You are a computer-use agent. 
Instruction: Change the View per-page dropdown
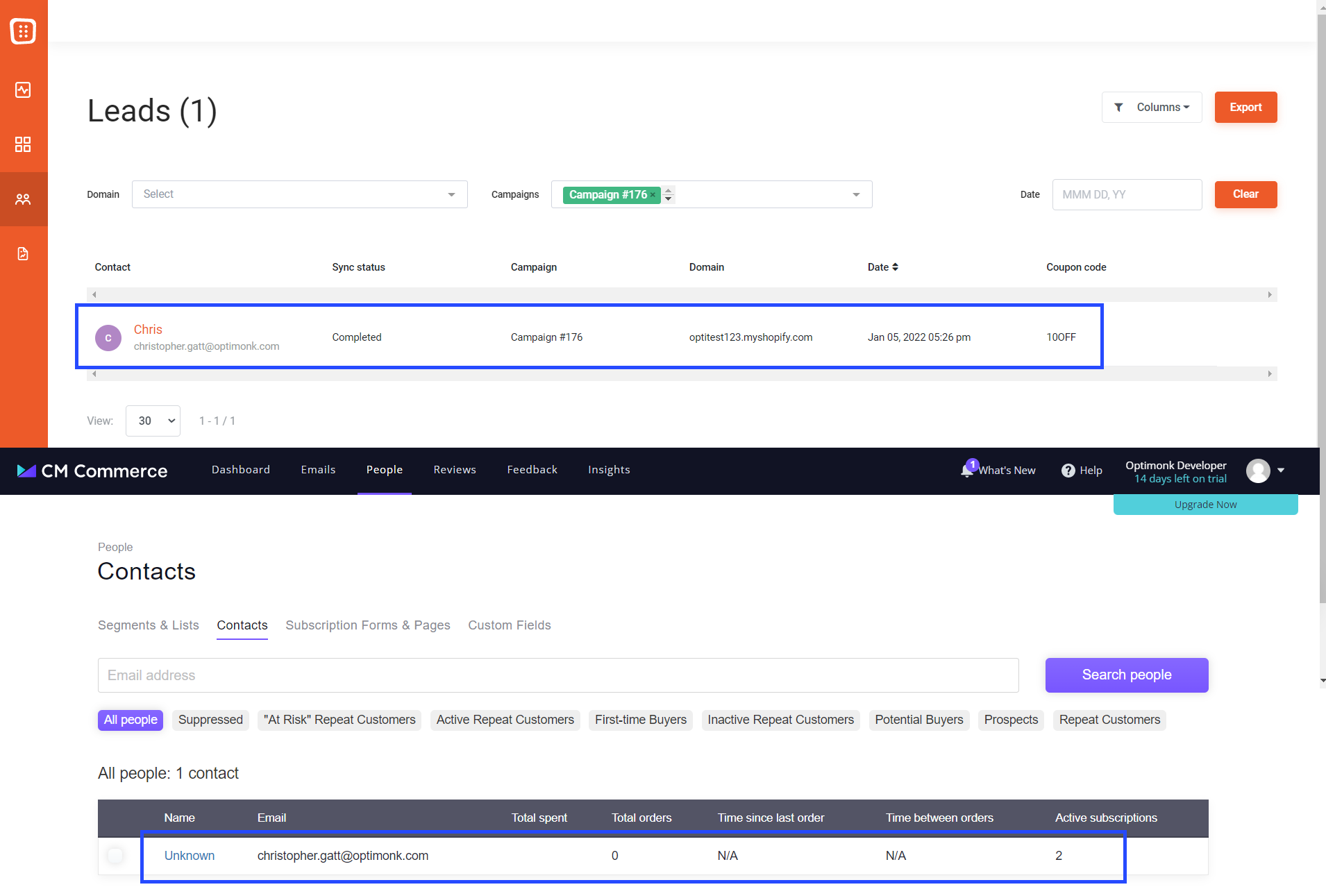[153, 421]
